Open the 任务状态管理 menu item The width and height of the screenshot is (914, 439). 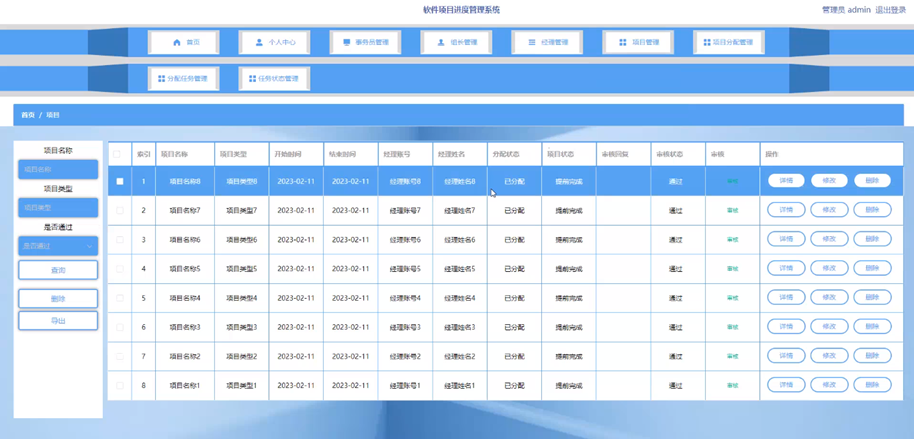274,78
